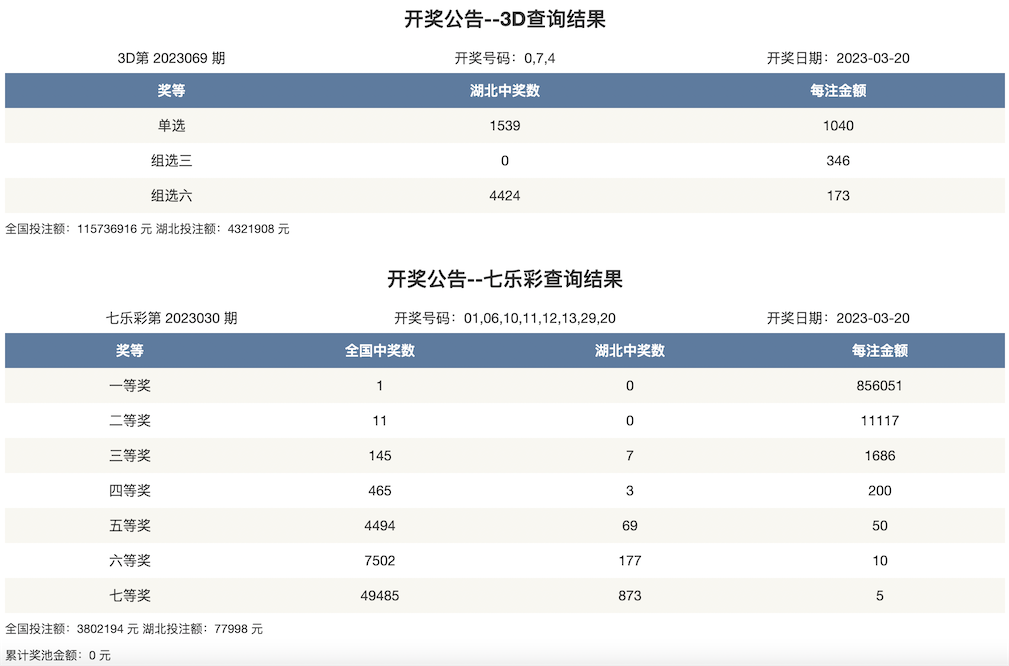
Task: Click the 七等奖 Hubei count 873
Action: tap(629, 596)
